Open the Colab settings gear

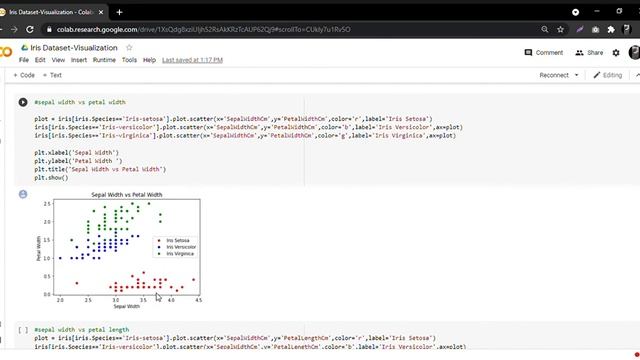tap(616, 53)
